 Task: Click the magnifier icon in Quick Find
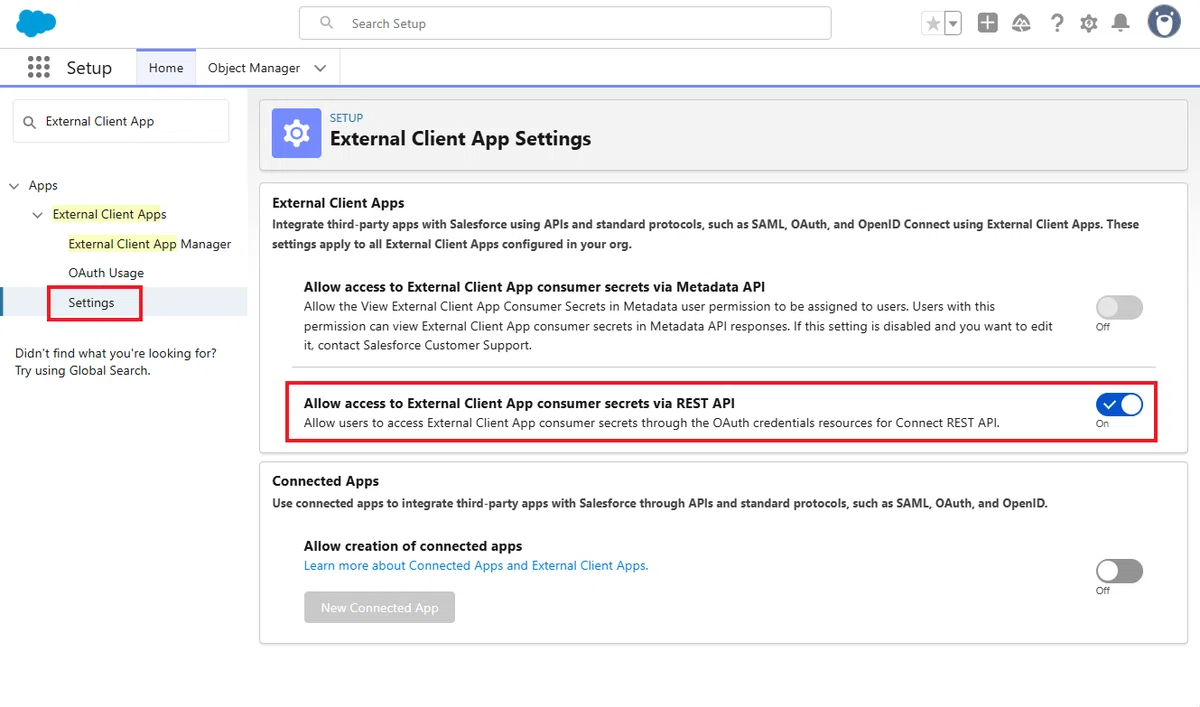pos(29,122)
